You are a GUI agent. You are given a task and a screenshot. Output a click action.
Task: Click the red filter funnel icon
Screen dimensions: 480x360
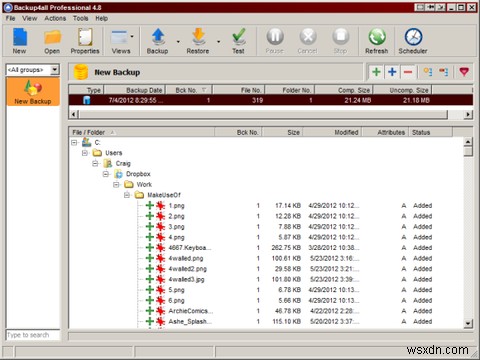pos(464,72)
